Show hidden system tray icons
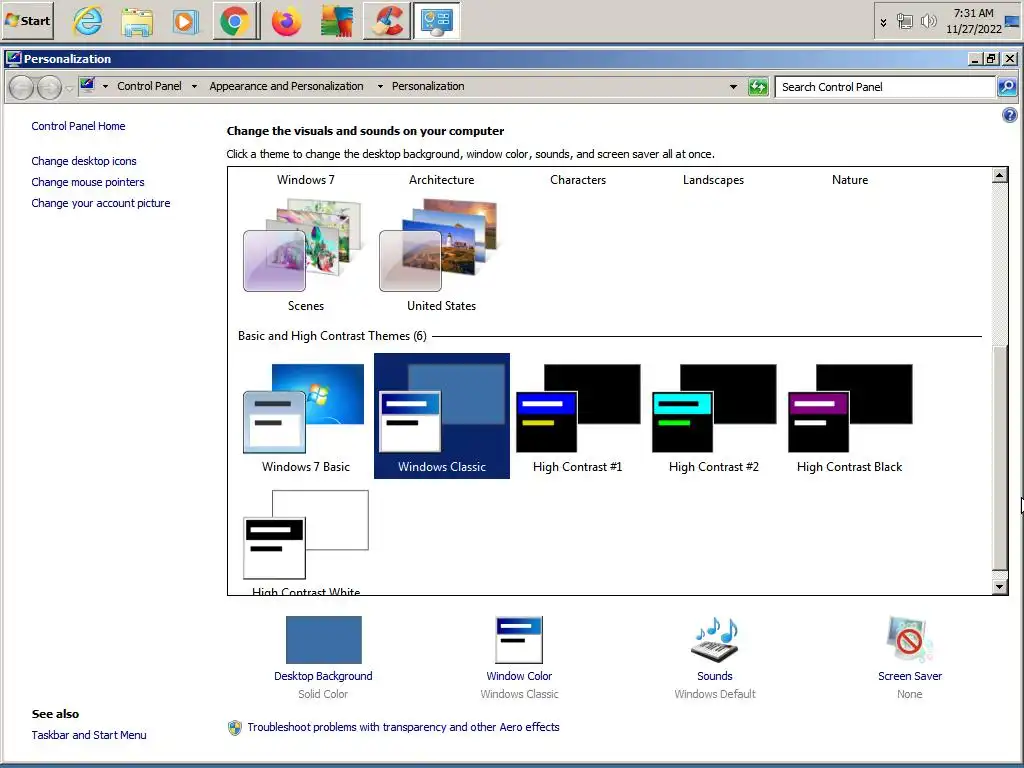 tap(883, 22)
